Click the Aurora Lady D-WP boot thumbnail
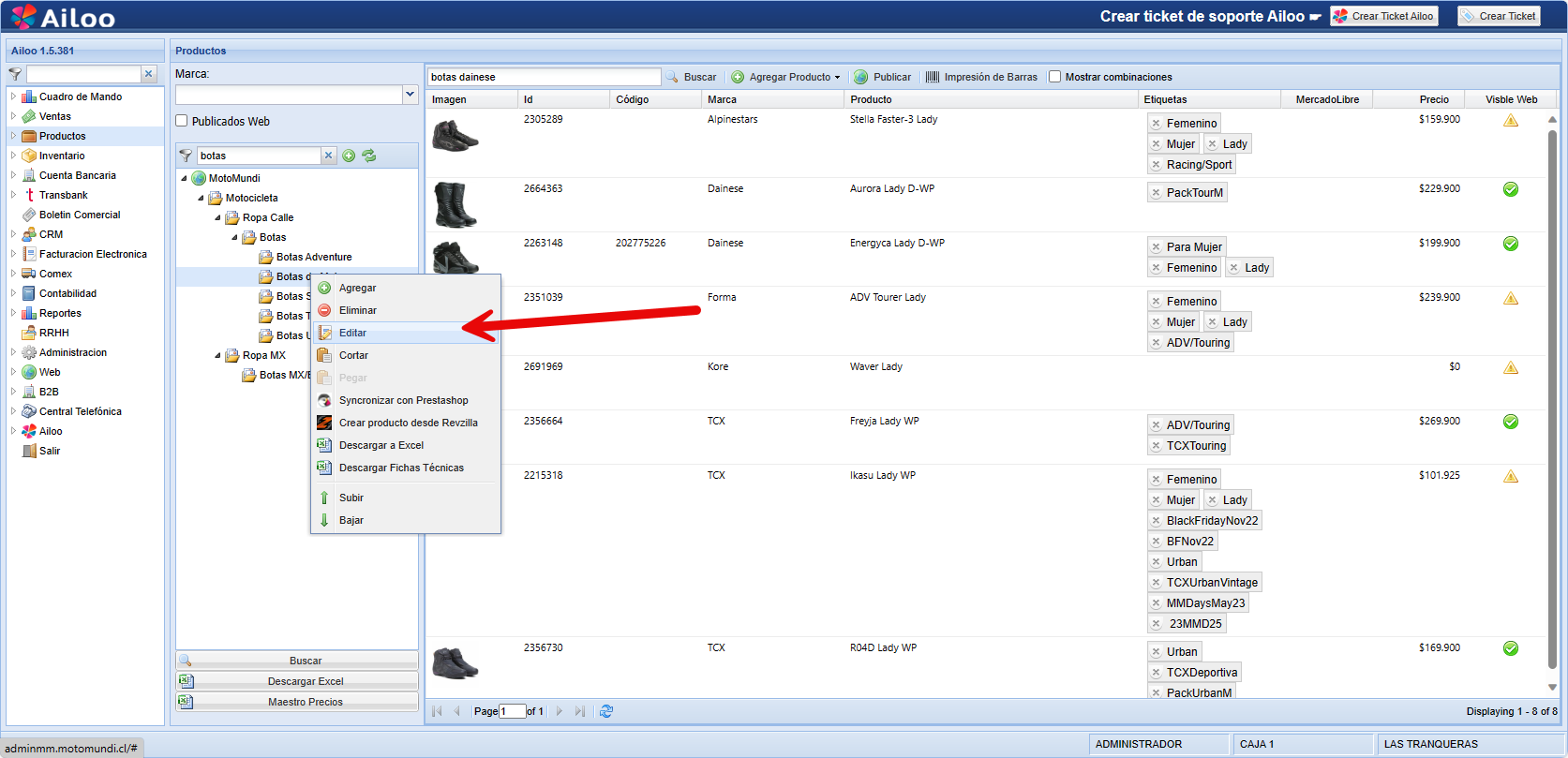This screenshot has height=758, width=1568. pyautogui.click(x=455, y=204)
